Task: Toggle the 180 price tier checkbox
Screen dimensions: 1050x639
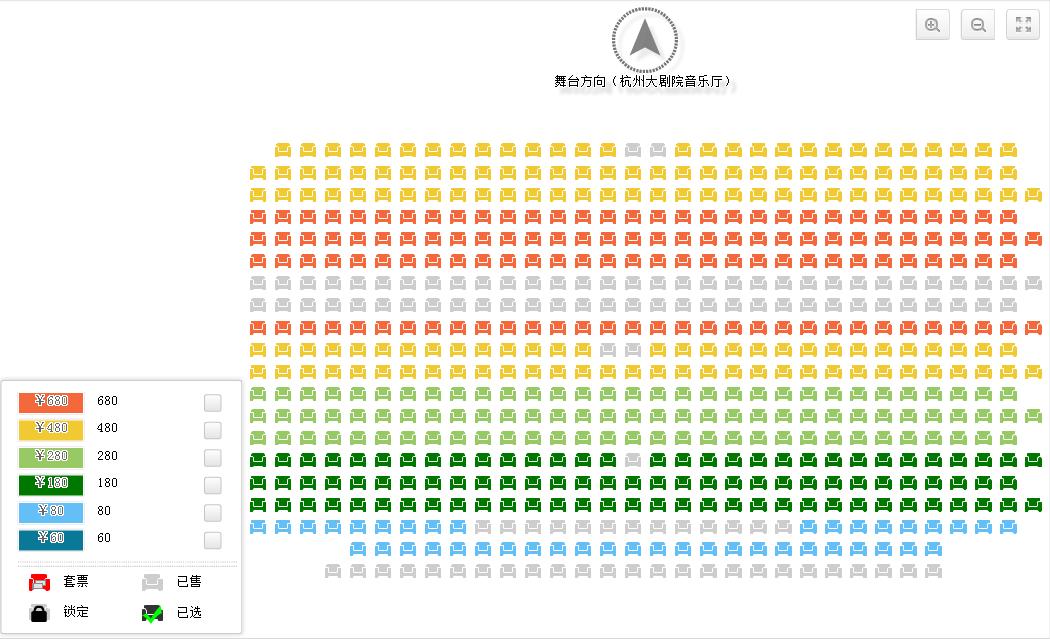Action: tap(213, 485)
